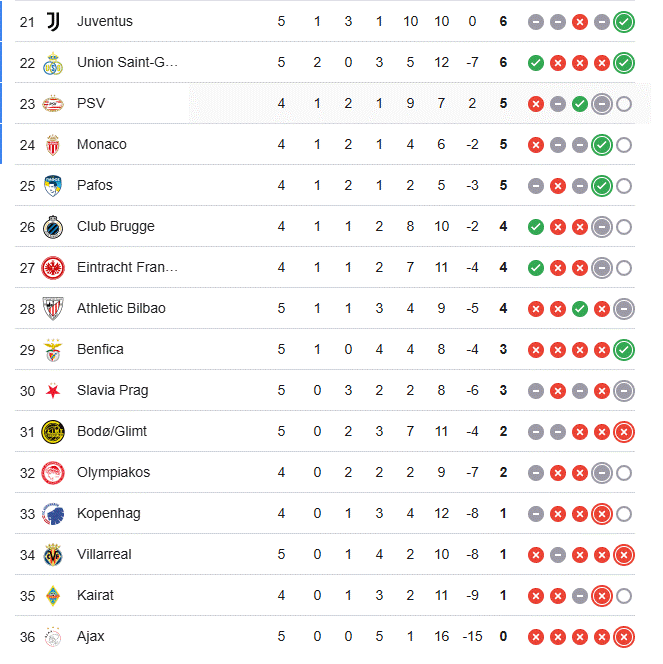Click Ajax's points total of 0
663x664 pixels.
pyautogui.click(x=503, y=636)
